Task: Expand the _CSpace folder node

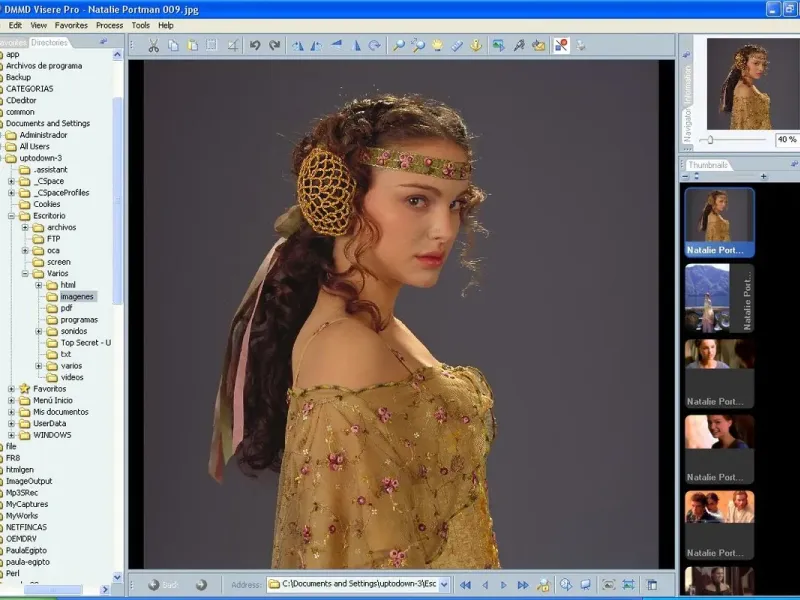Action: pos(11,181)
